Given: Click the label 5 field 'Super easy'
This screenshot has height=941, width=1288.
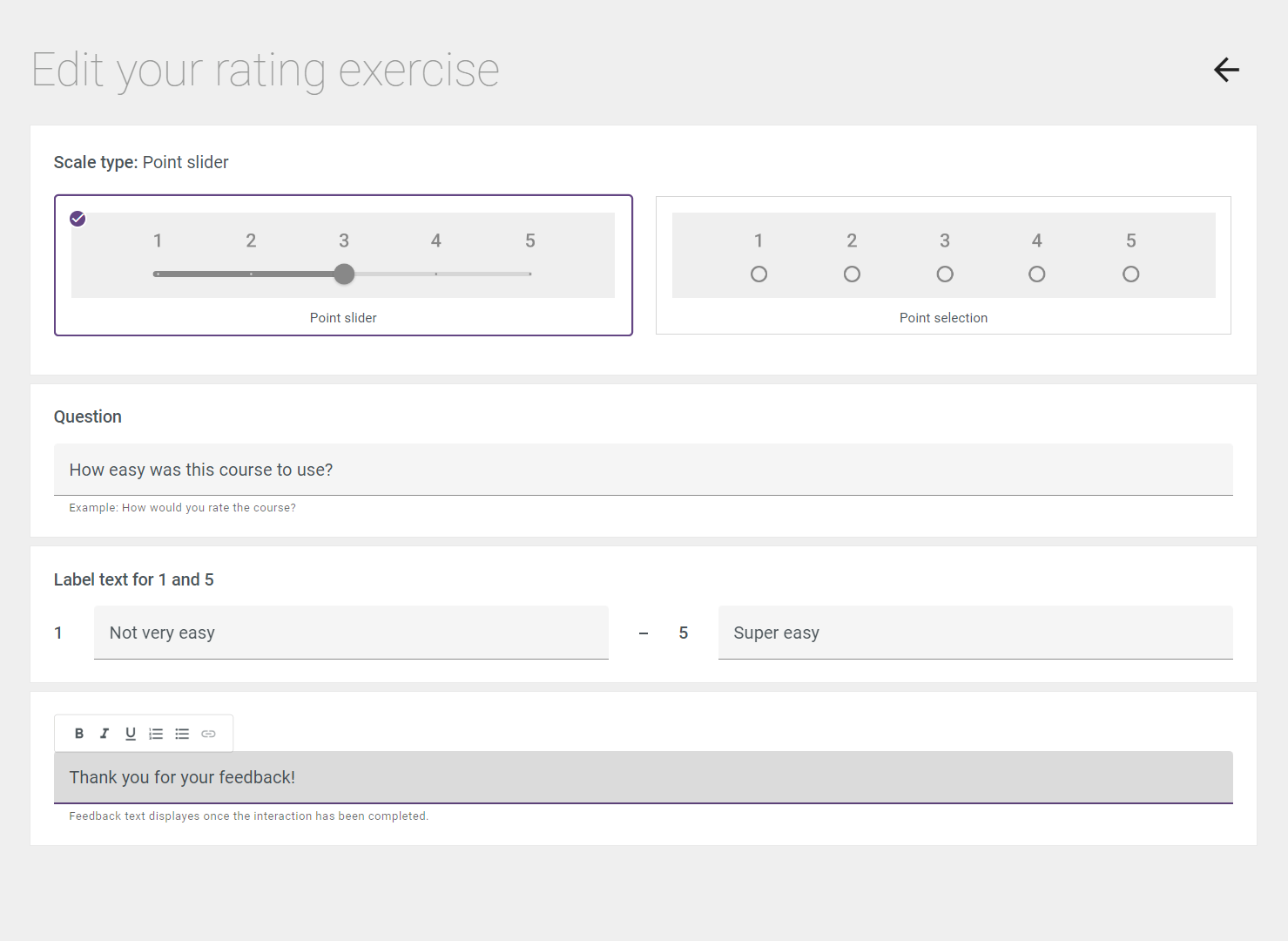Looking at the screenshot, I should (975, 633).
